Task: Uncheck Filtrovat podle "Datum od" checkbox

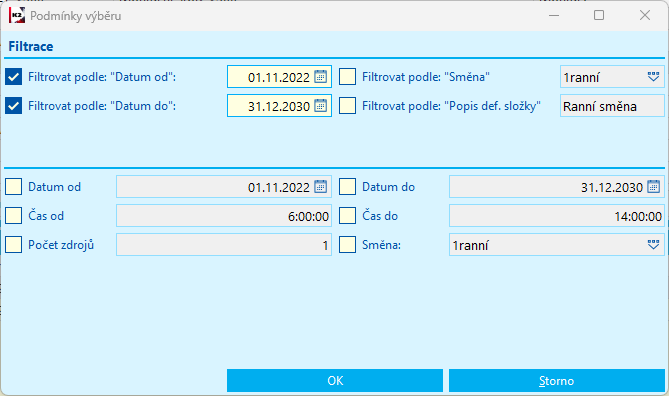Action: [x=14, y=77]
